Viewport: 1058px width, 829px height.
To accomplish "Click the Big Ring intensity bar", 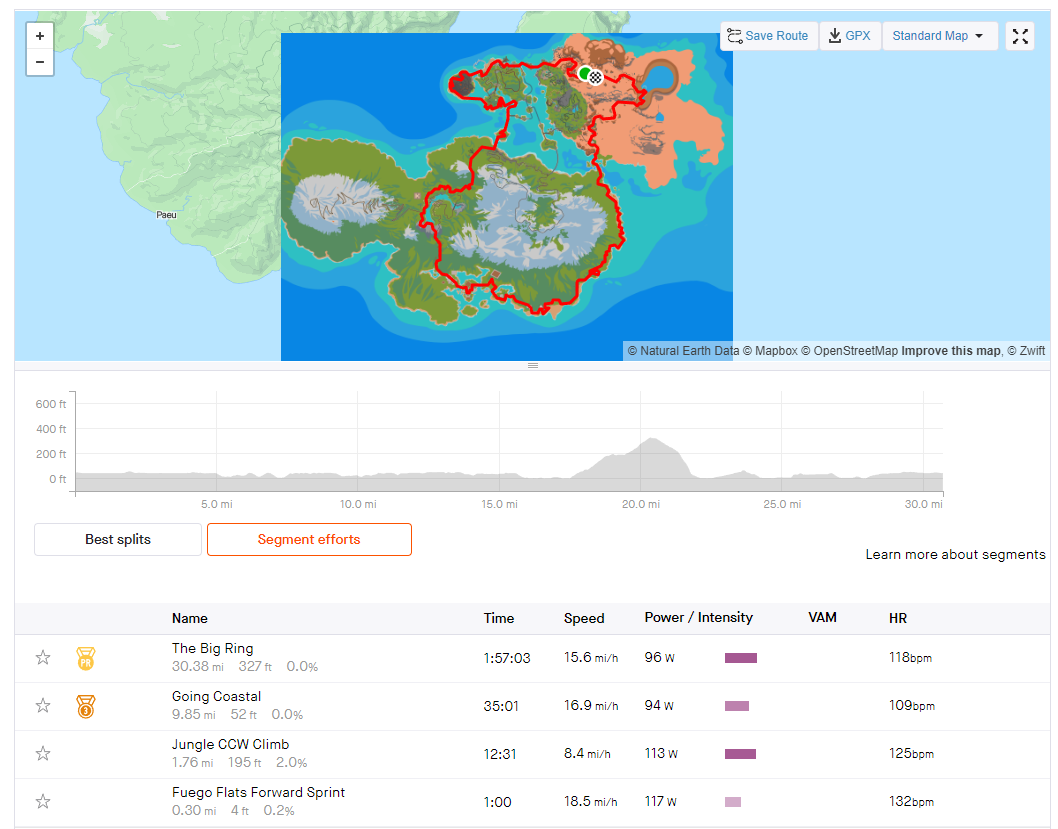I will [x=741, y=658].
